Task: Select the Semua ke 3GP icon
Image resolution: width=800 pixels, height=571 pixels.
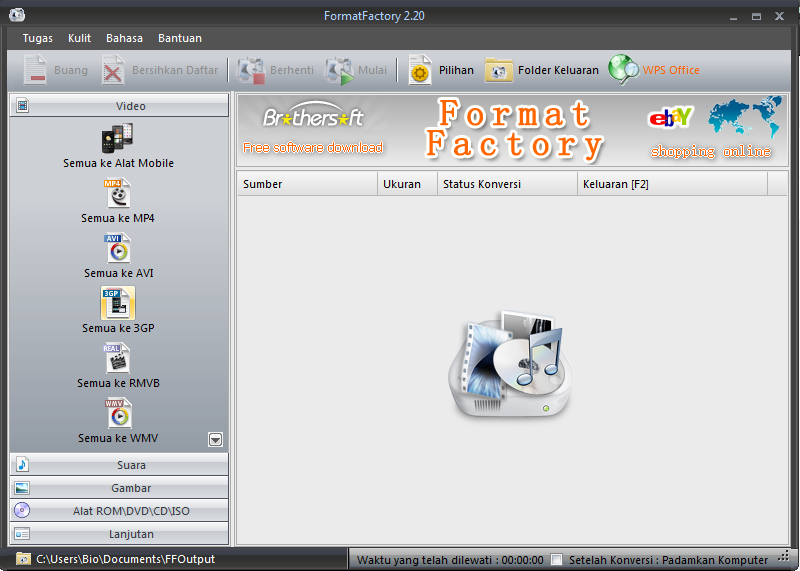Action: pyautogui.click(x=118, y=303)
